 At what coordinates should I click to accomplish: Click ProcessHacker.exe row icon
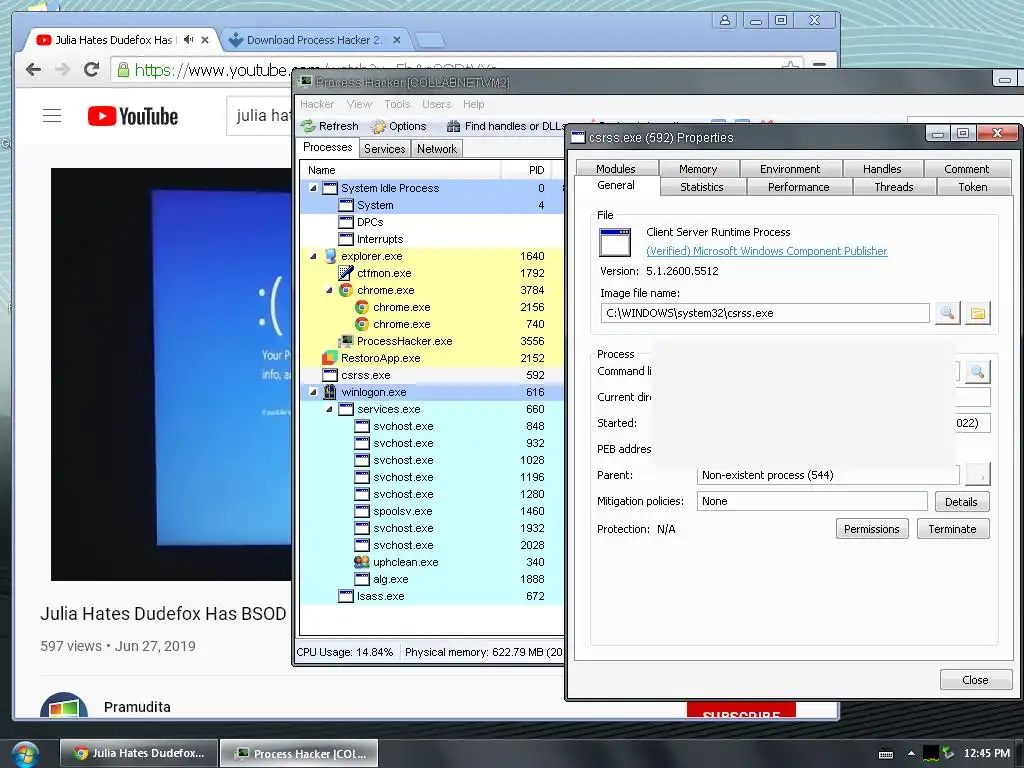(346, 341)
